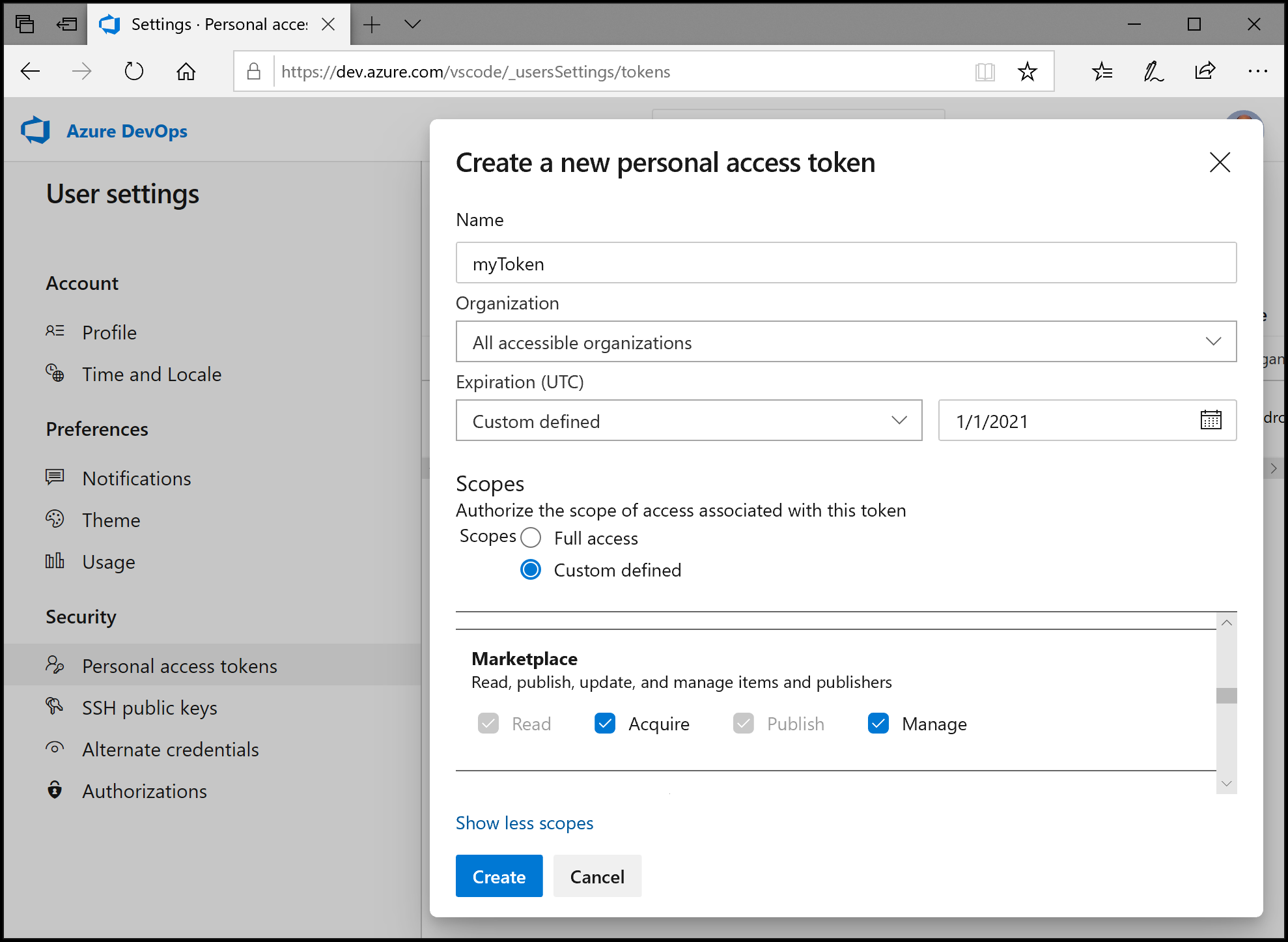The height and width of the screenshot is (942, 1288).
Task: Select the Full access radio button
Action: (x=531, y=538)
